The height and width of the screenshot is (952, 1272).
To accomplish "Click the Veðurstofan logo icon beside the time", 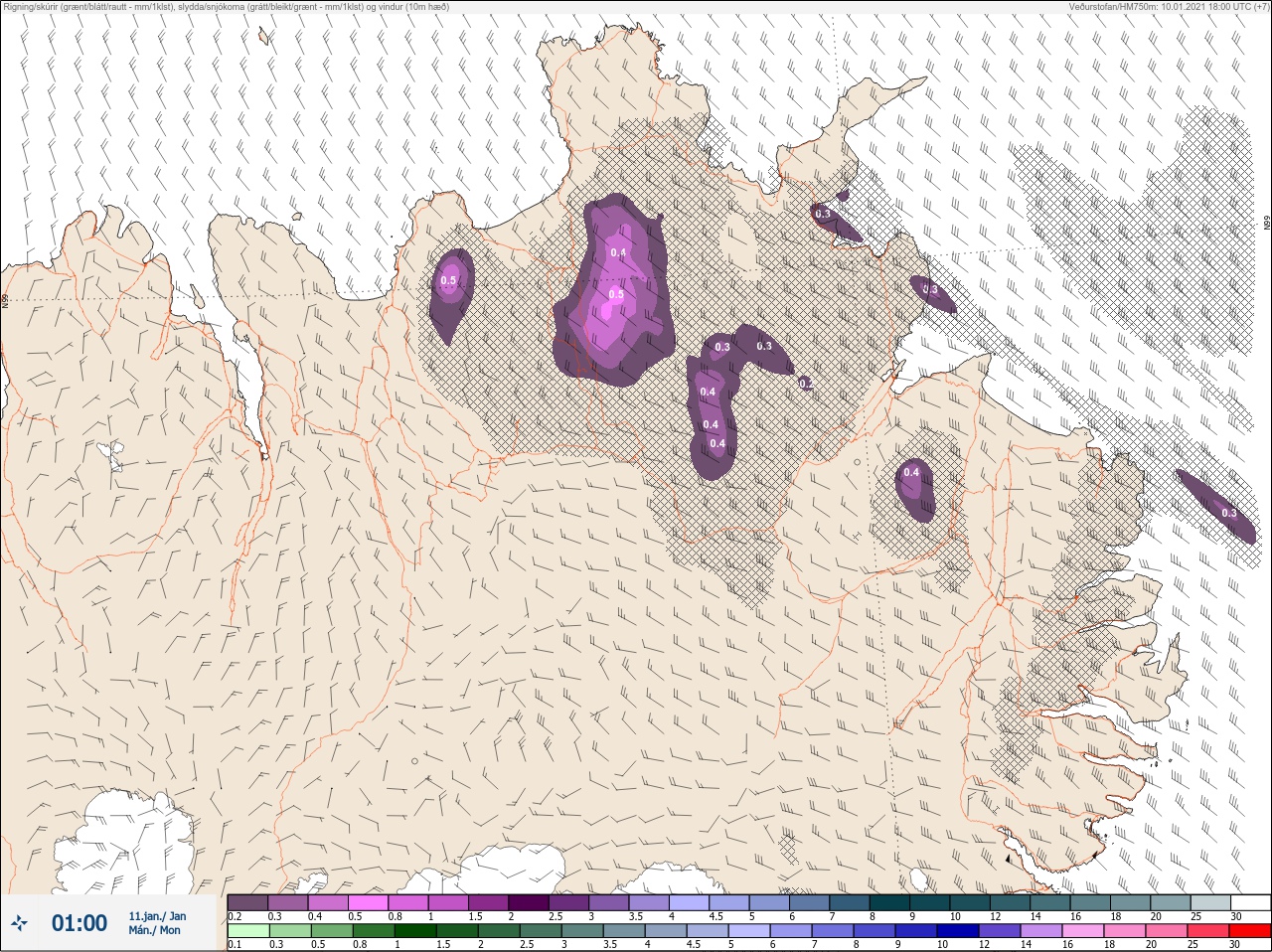I will tap(20, 923).
